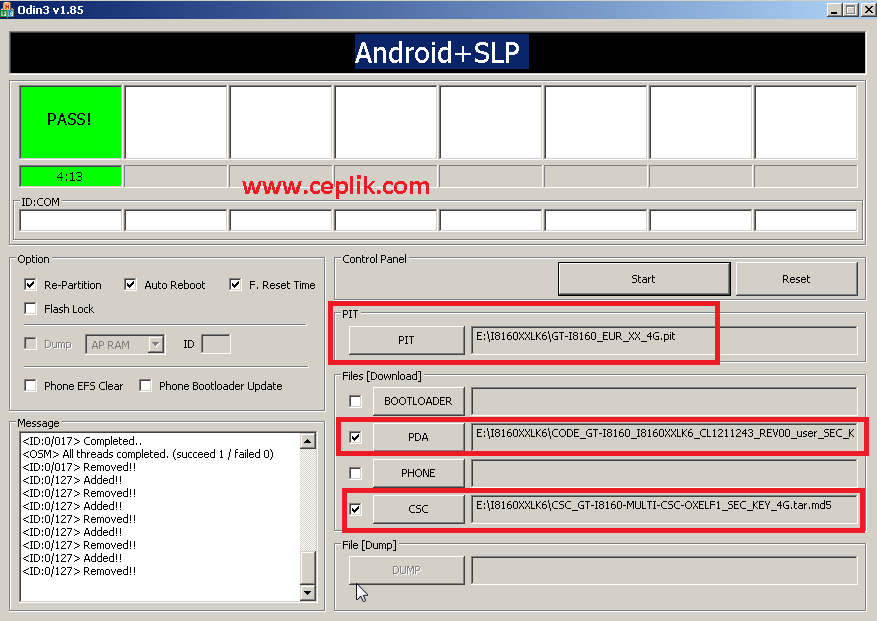Click the ID field beside AP RAM
Image resolution: width=877 pixels, height=621 pixels.
216,344
